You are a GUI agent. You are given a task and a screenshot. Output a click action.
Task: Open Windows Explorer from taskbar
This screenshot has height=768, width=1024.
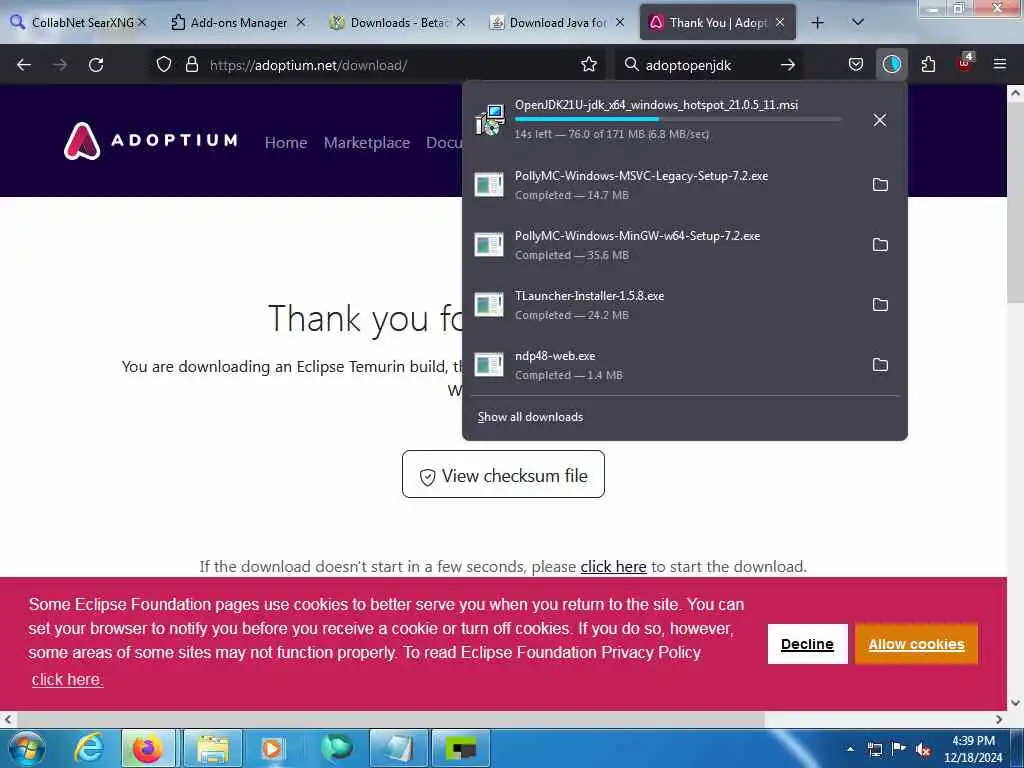(213, 748)
